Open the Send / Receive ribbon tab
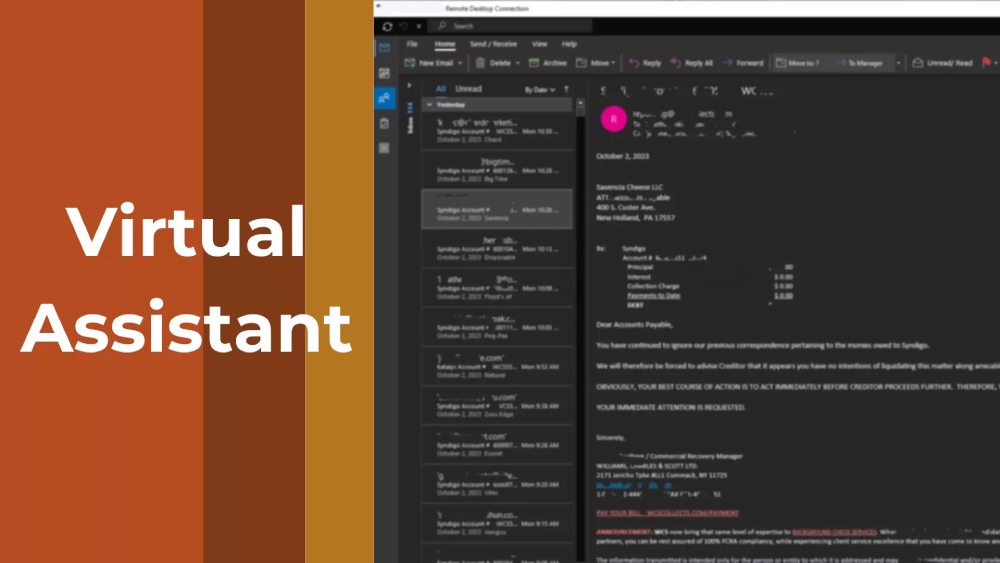 point(493,44)
